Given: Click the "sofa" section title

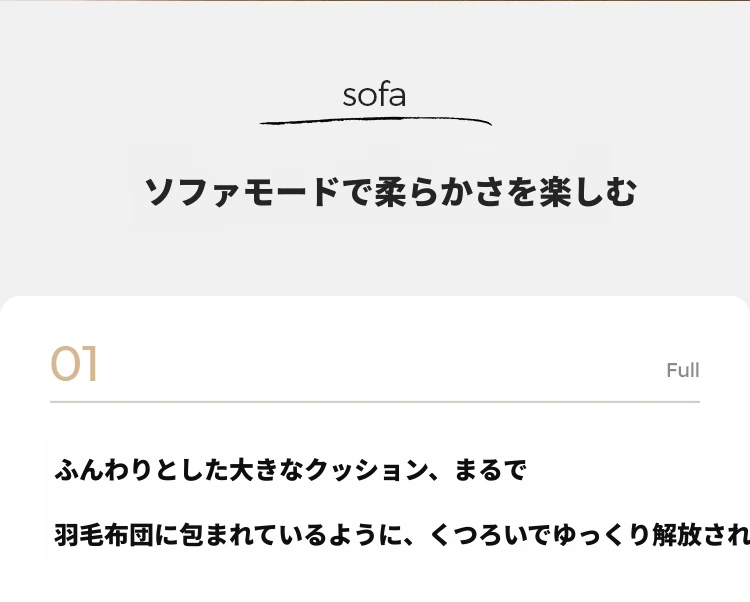Looking at the screenshot, I should 375,95.
